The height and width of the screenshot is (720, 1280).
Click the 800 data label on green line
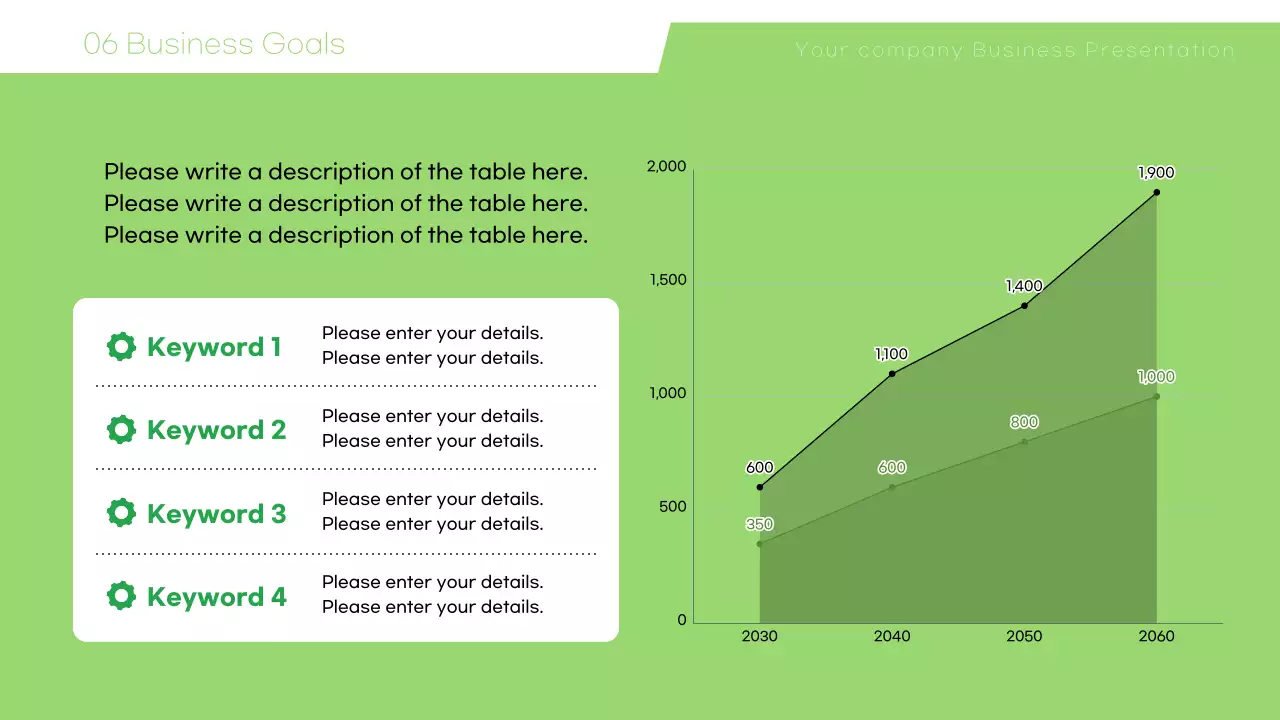pos(1024,422)
